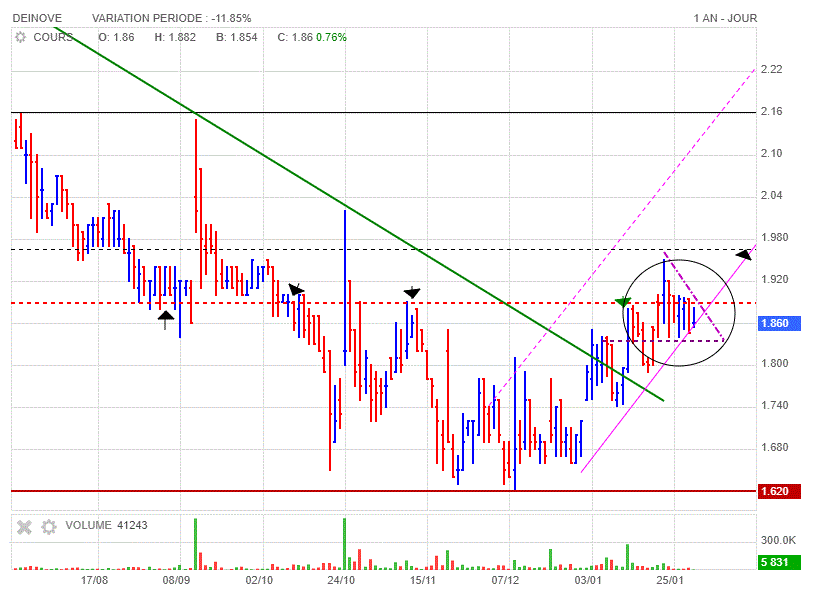Click the 1.980 price axis label

[774, 237]
